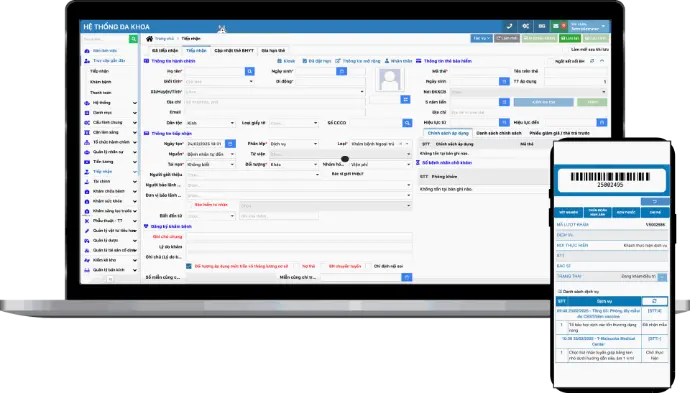Open the calendar picker beside Ngày tạo
Screen dimensions: 690x393
(x=230, y=143)
